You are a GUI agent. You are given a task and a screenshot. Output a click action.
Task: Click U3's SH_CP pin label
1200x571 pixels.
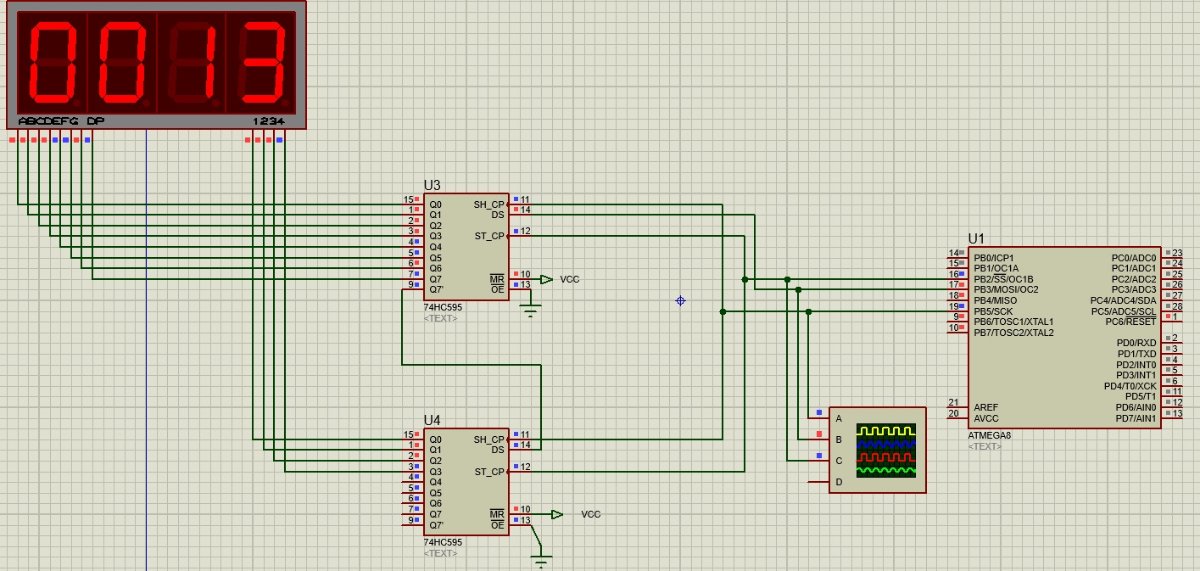pos(489,204)
